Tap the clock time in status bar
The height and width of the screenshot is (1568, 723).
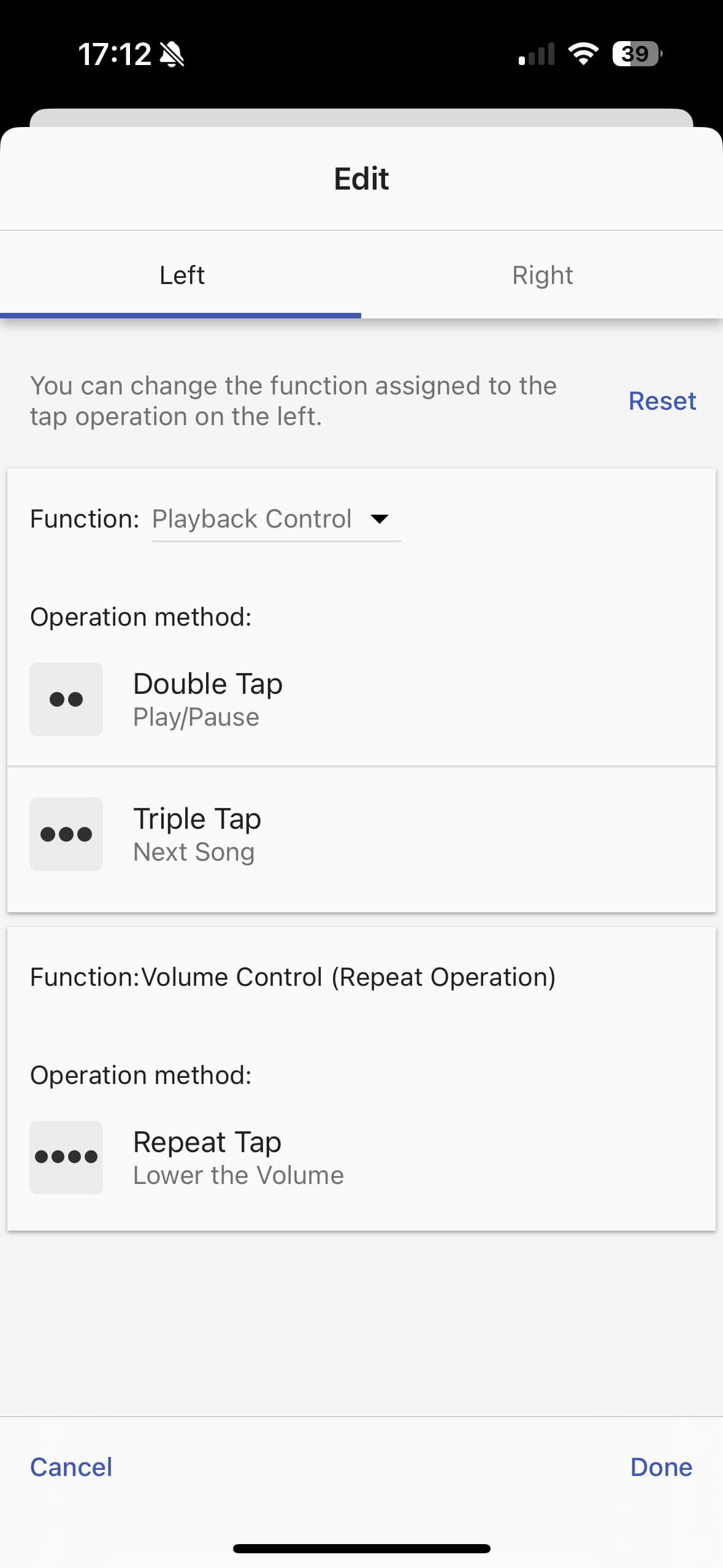tap(115, 55)
